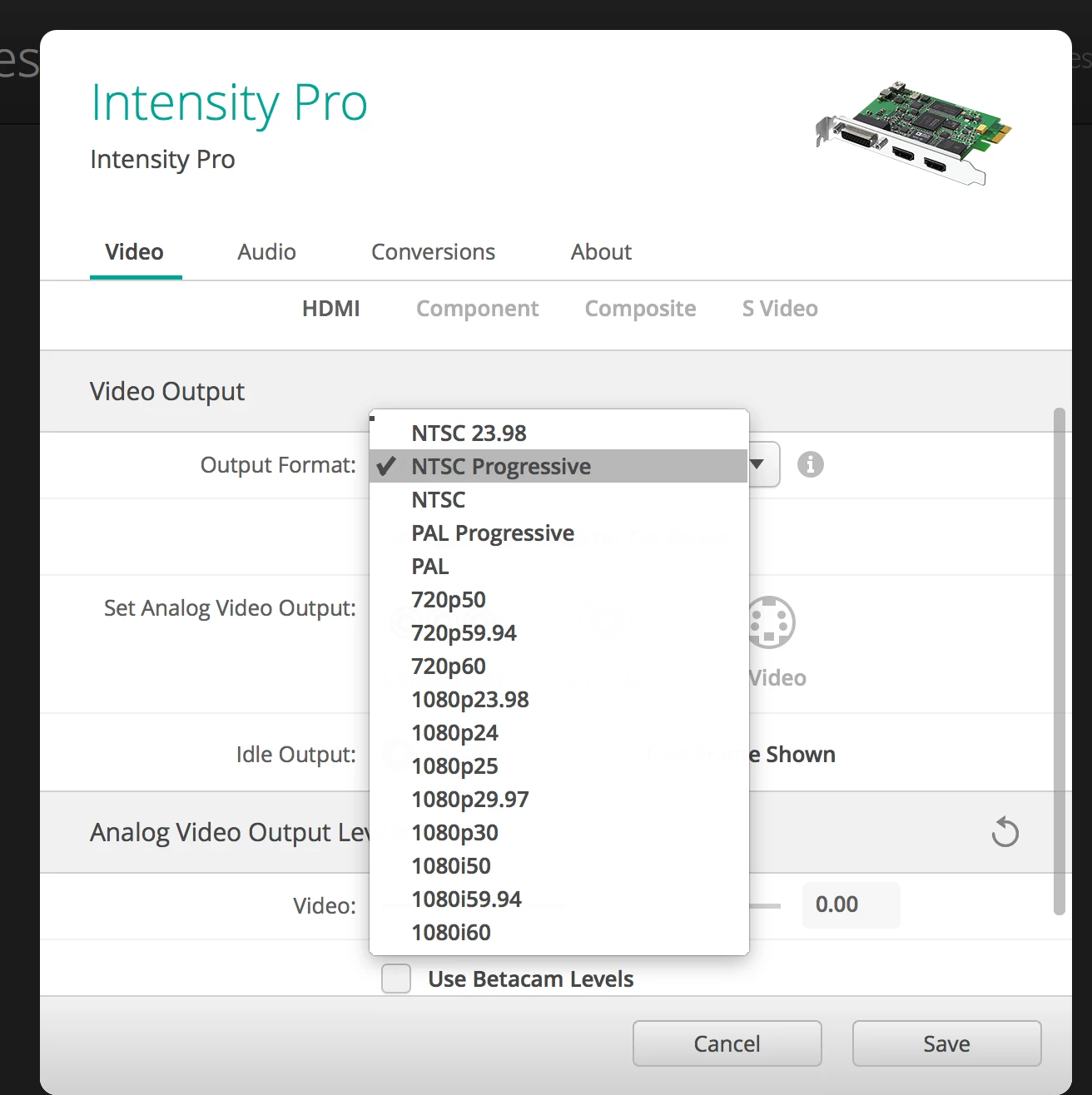Click the Output Format info icon
This screenshot has height=1095, width=1092.
(x=810, y=464)
